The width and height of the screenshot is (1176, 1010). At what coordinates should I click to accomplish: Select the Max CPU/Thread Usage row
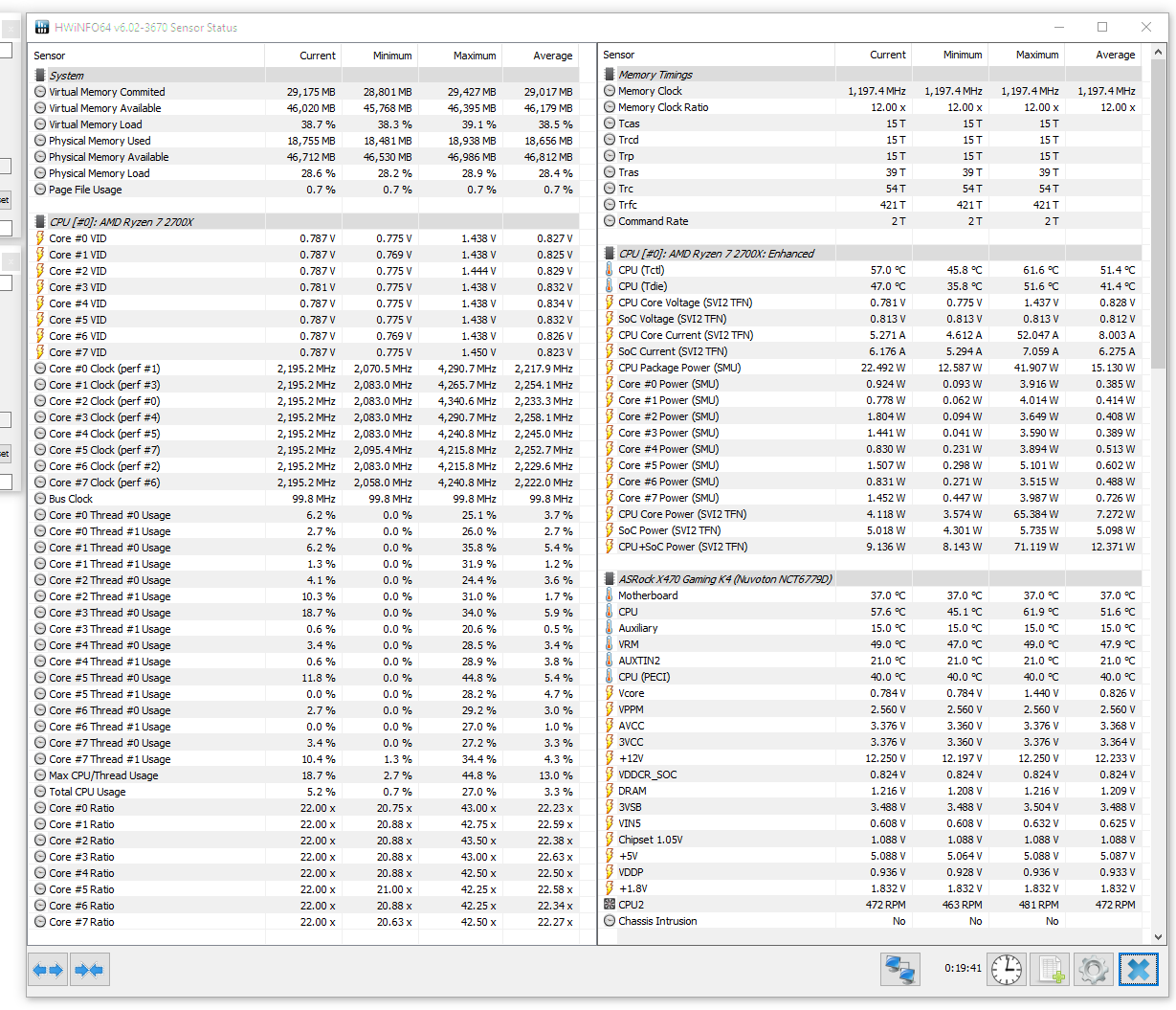coord(304,775)
